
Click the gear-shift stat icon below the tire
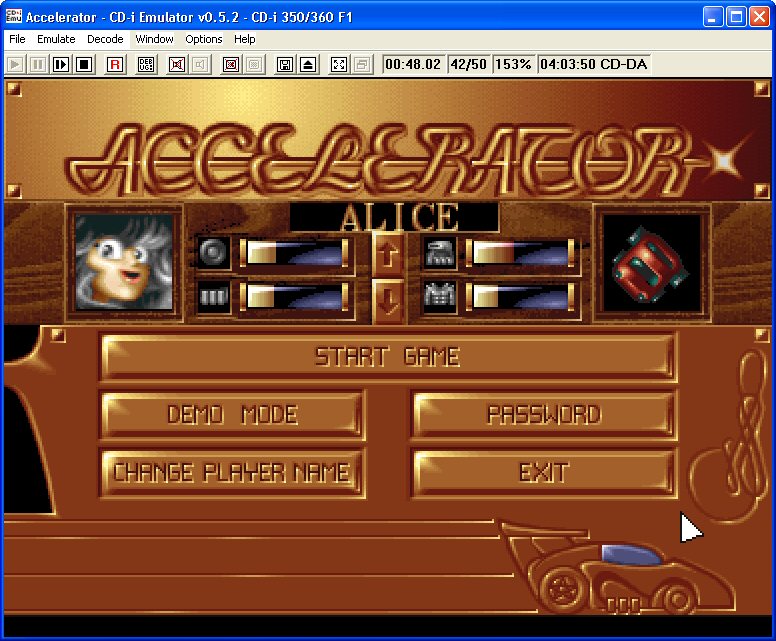point(213,296)
